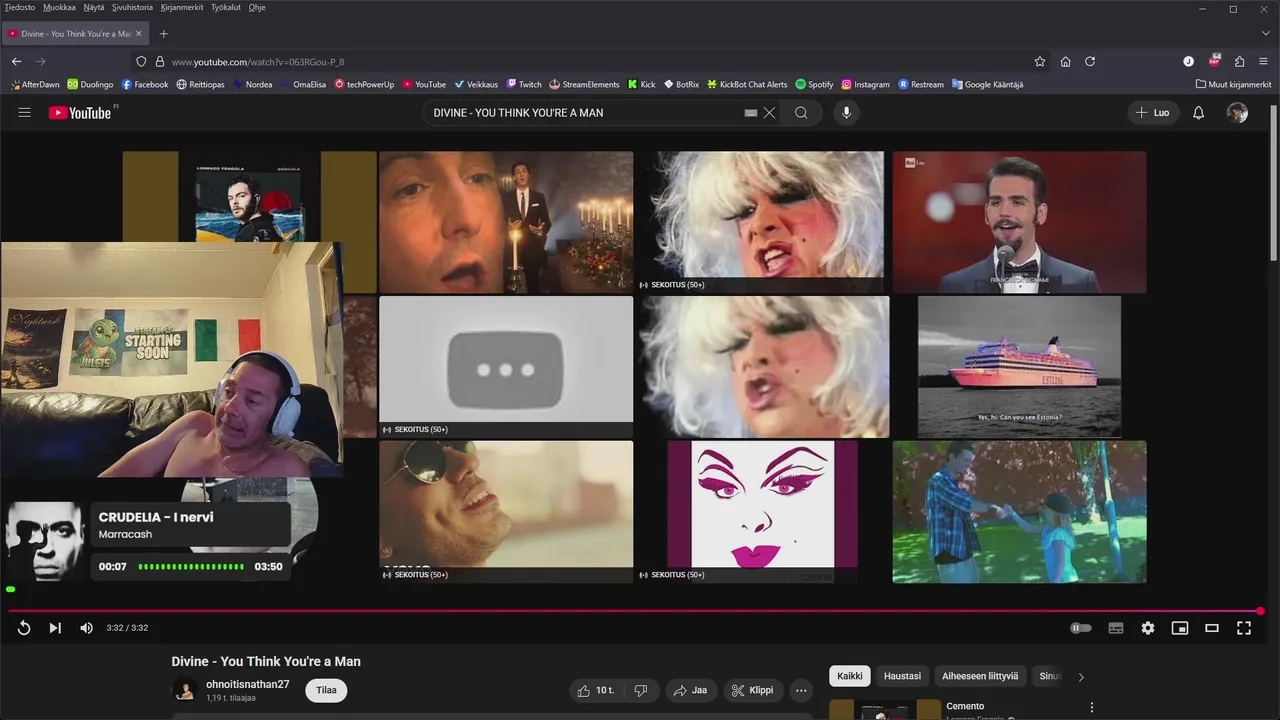Viewport: 1280px width, 720px height.
Task: Start voice search with microphone
Action: coord(847,113)
